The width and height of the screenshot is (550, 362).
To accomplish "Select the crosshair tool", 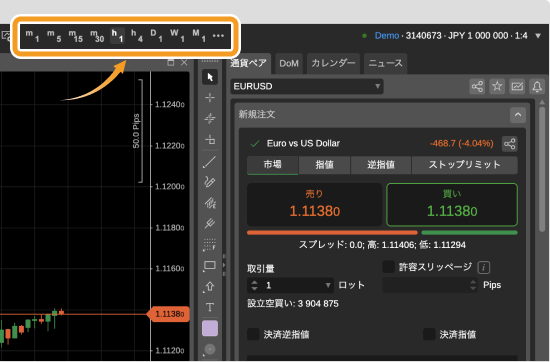I will [210, 98].
